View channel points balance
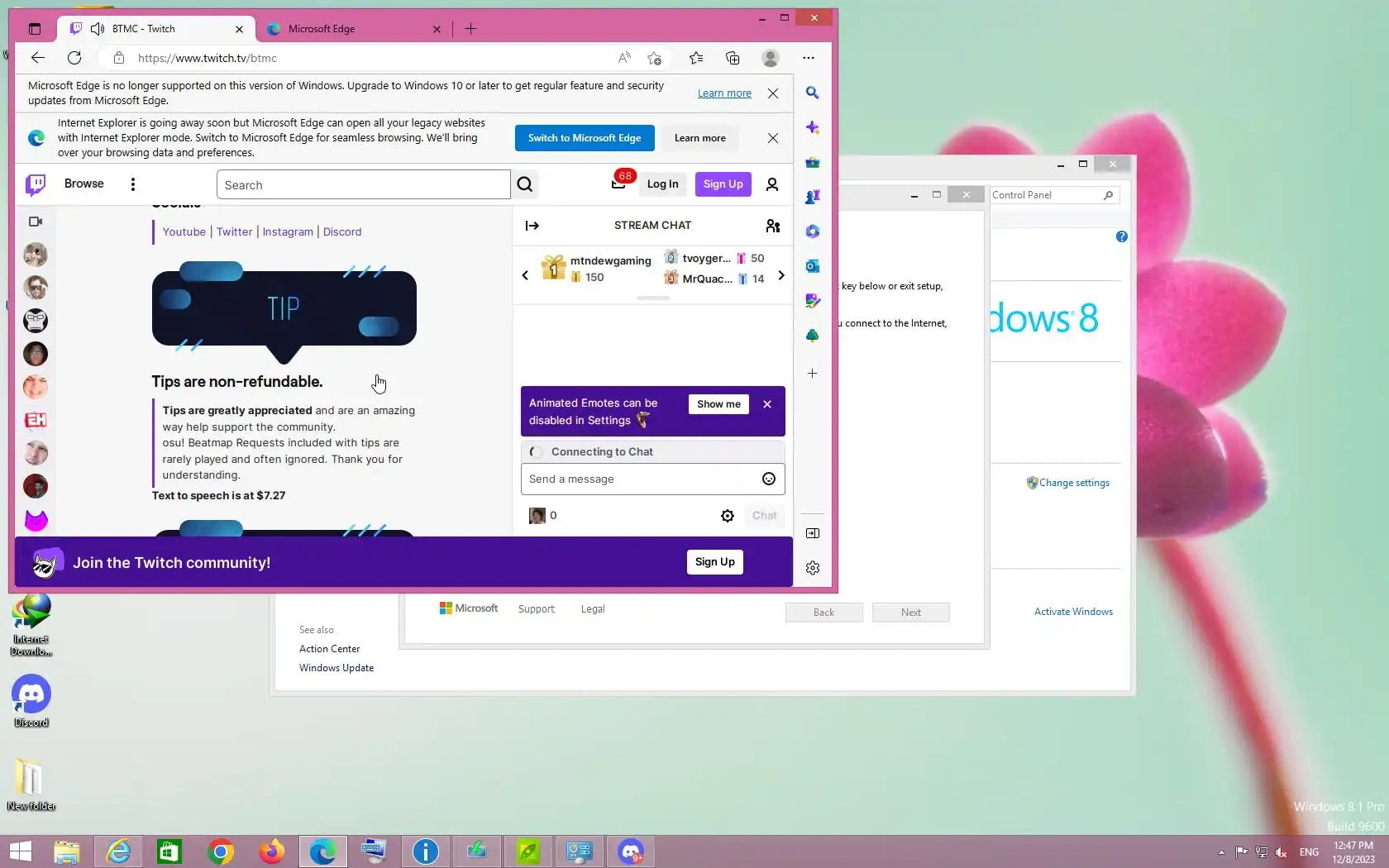The height and width of the screenshot is (868, 1389). click(543, 516)
